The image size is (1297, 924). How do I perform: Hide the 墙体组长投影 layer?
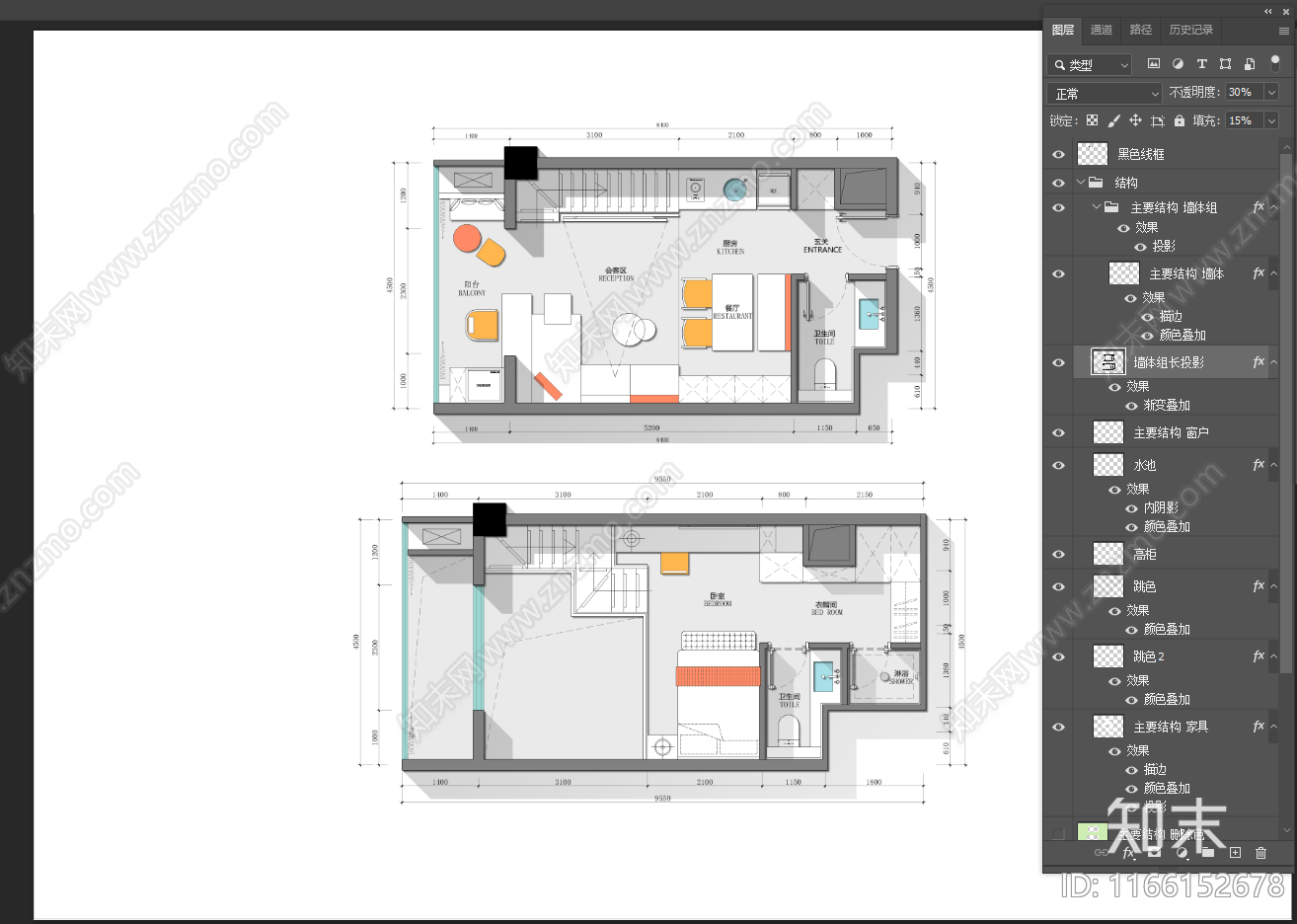(1059, 362)
